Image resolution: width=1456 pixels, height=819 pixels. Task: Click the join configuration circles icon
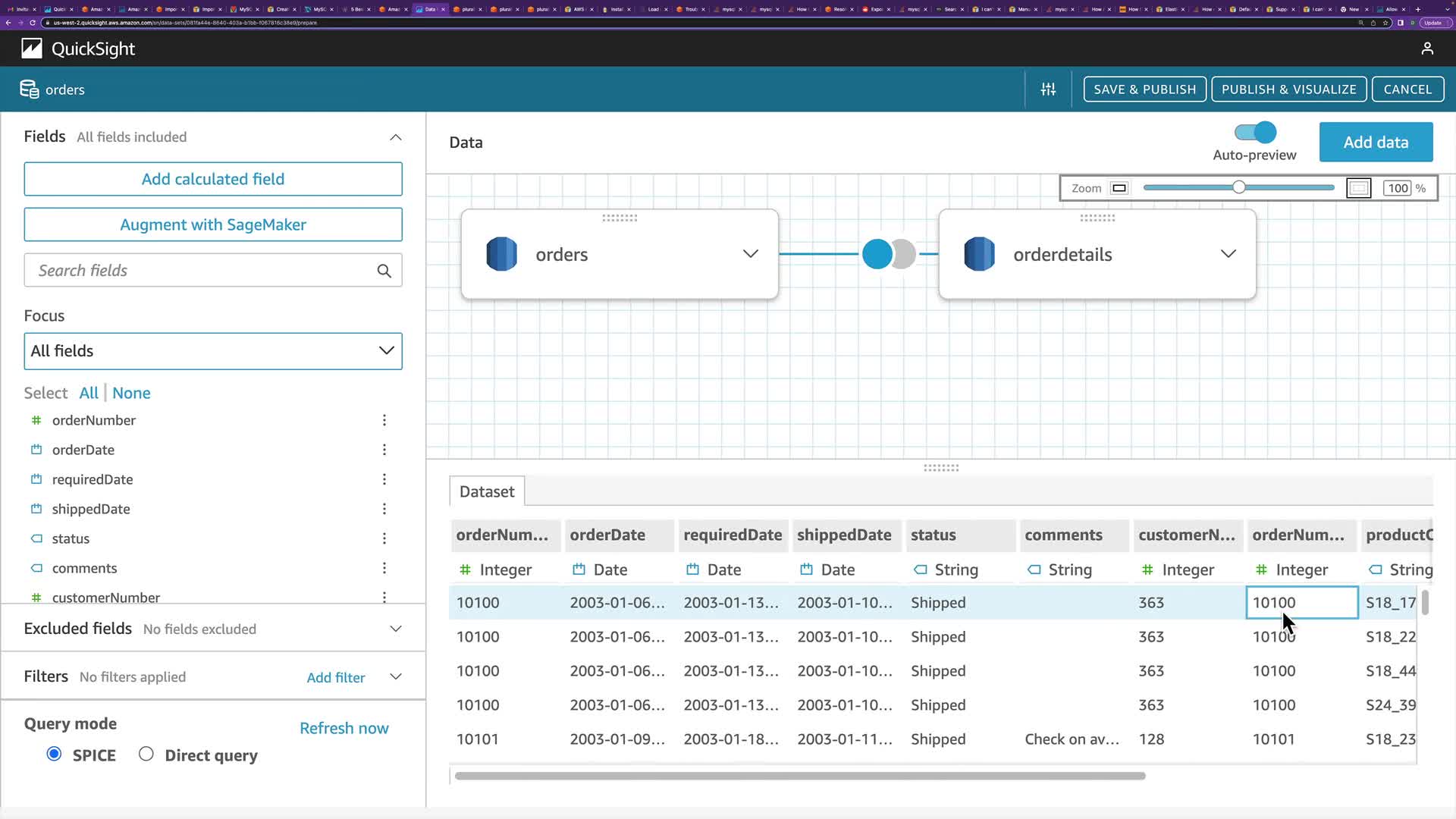click(x=888, y=254)
